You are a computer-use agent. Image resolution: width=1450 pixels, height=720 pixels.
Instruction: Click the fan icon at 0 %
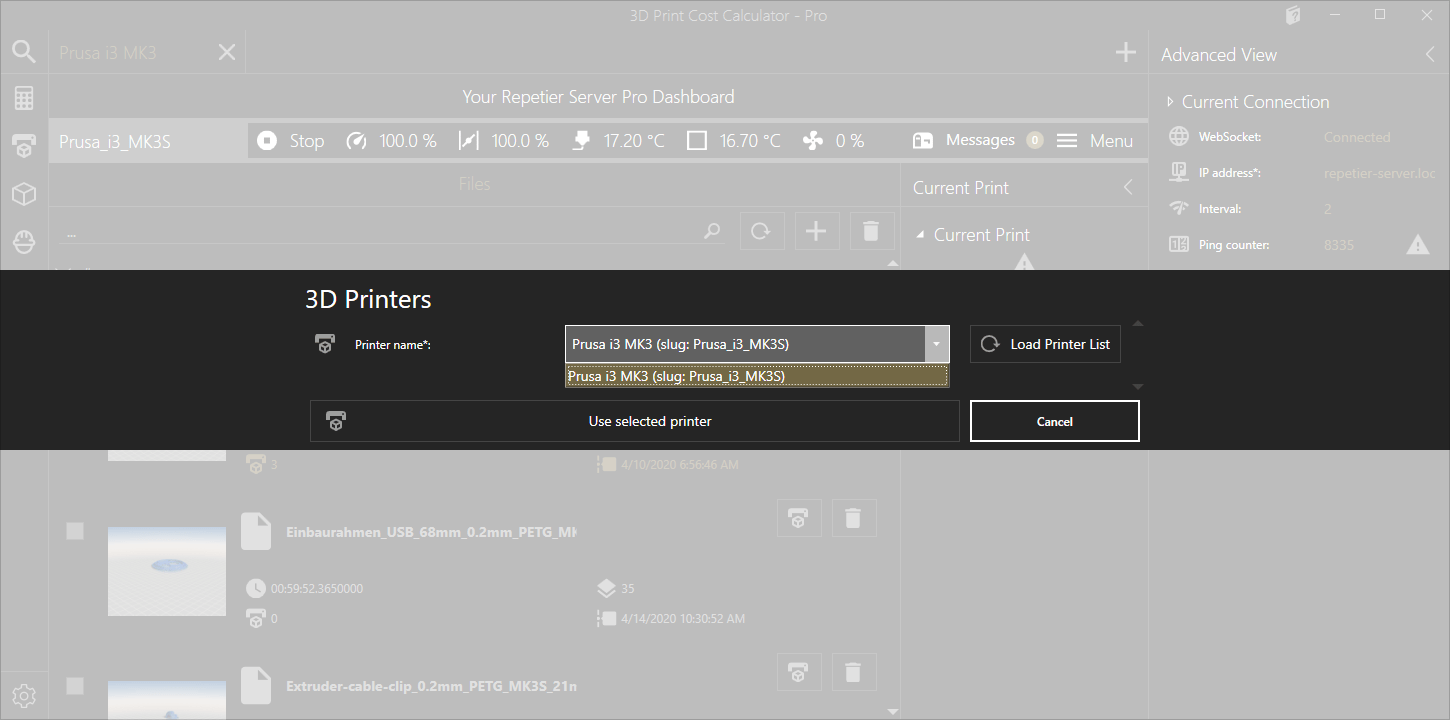pos(813,141)
